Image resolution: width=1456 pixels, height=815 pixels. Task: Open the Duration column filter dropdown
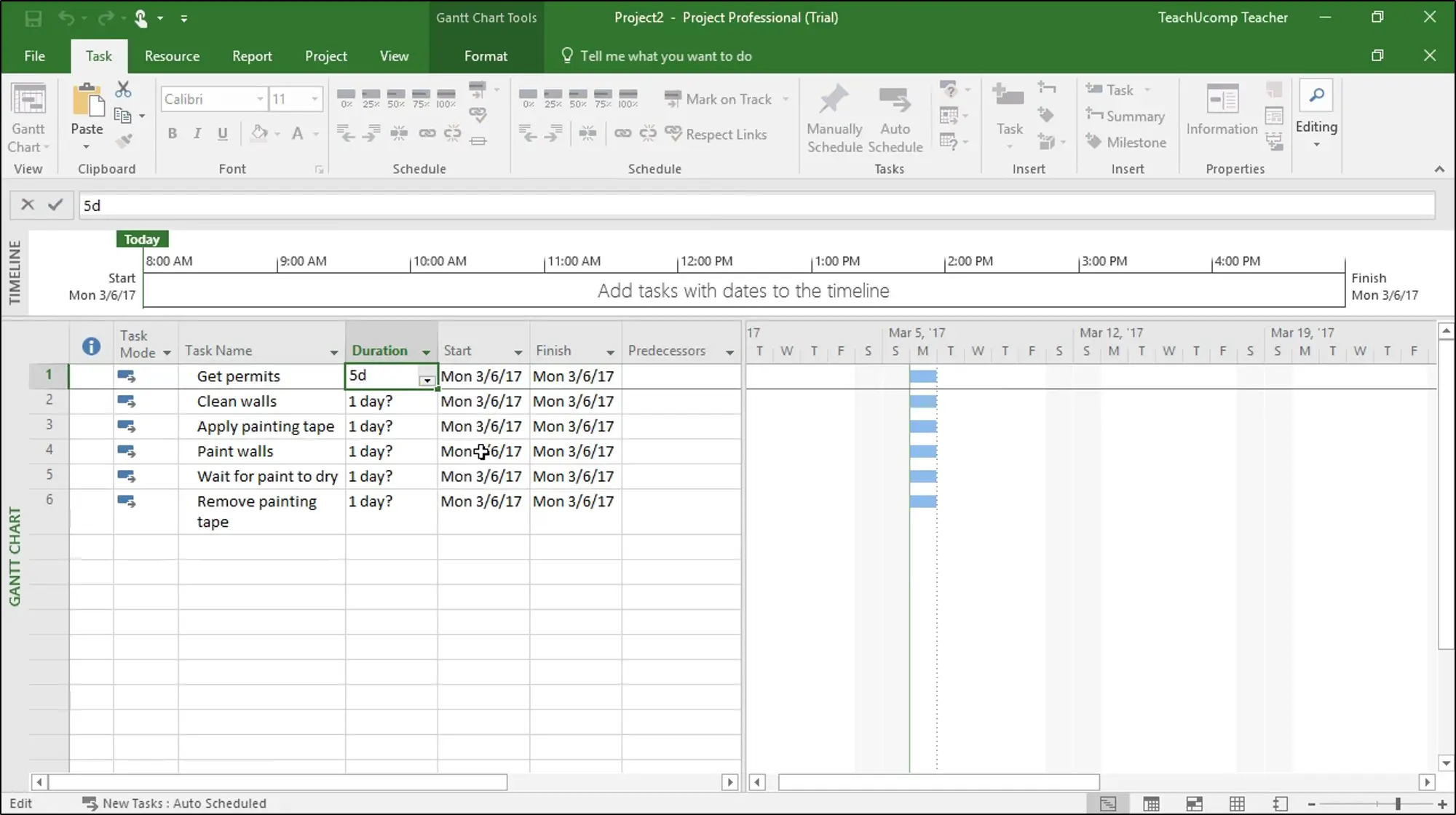pyautogui.click(x=427, y=351)
